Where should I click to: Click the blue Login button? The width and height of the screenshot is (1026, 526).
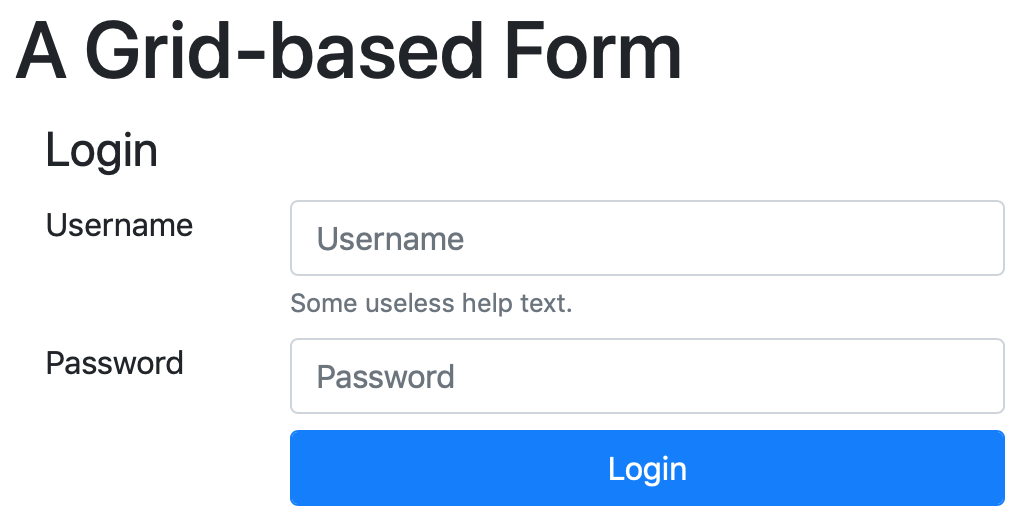[x=647, y=468]
